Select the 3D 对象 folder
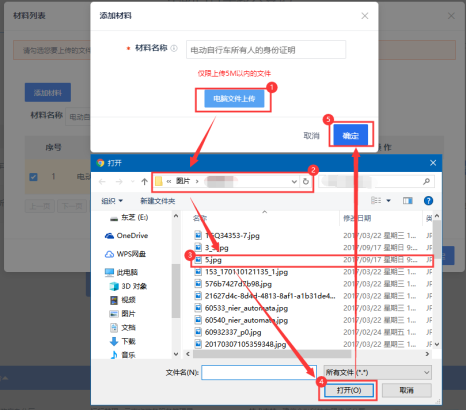The height and width of the screenshot is (411, 466). [128, 286]
